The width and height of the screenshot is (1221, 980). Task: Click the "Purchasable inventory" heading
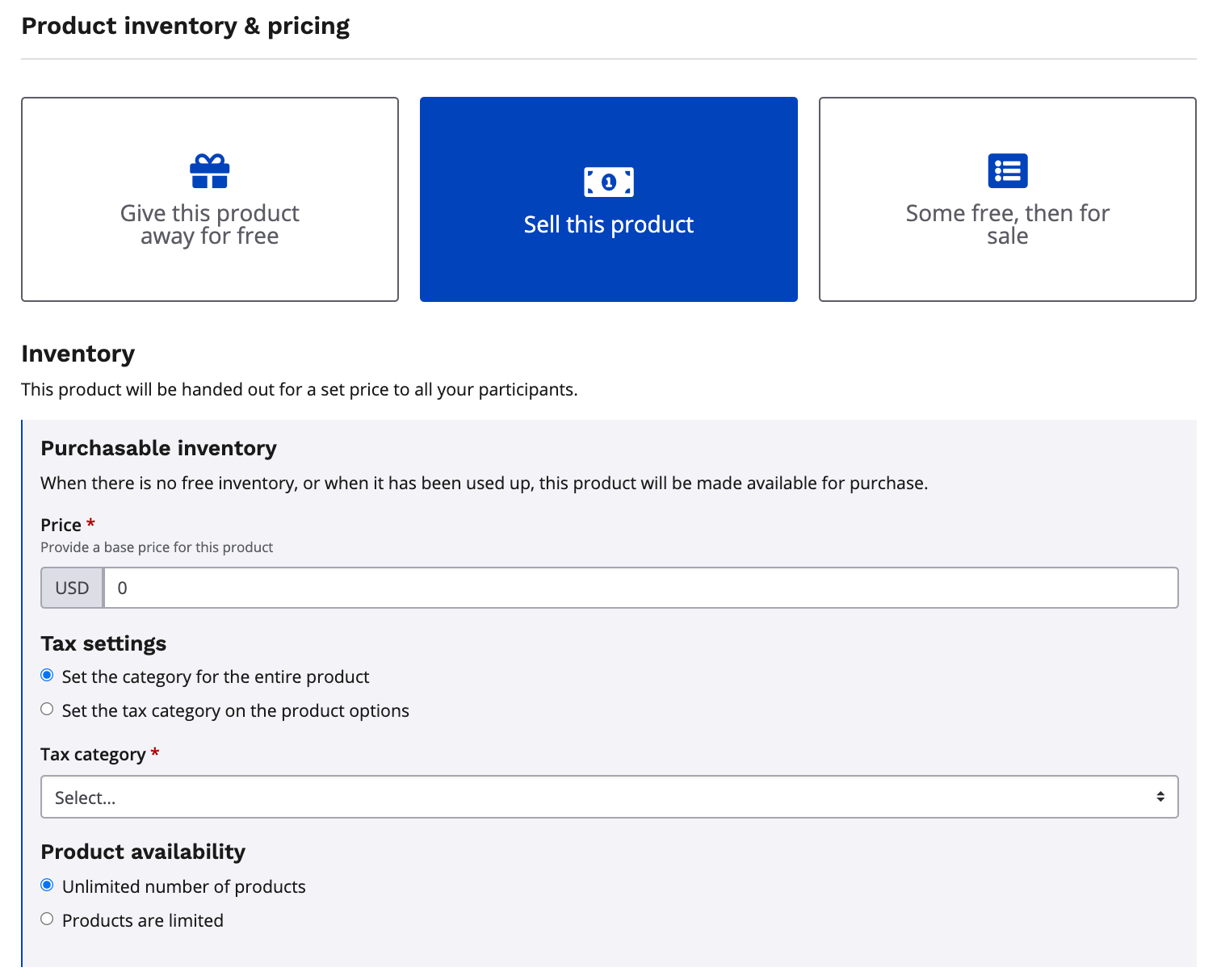[158, 448]
